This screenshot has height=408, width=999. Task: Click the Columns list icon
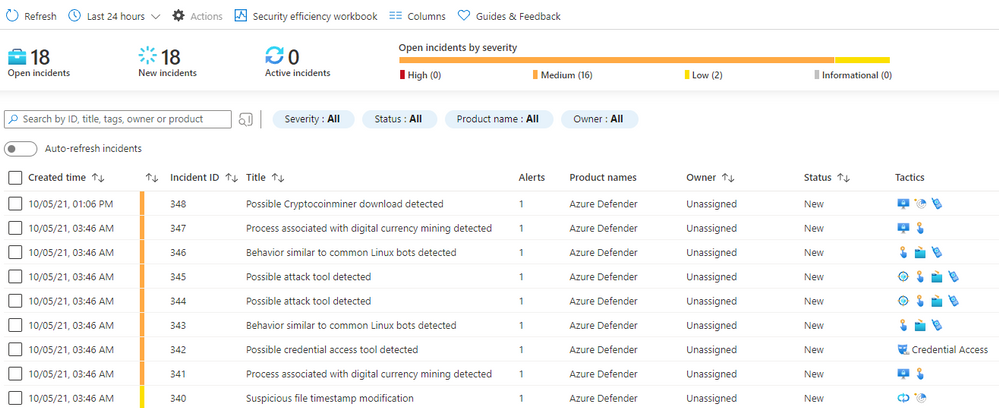click(x=396, y=15)
